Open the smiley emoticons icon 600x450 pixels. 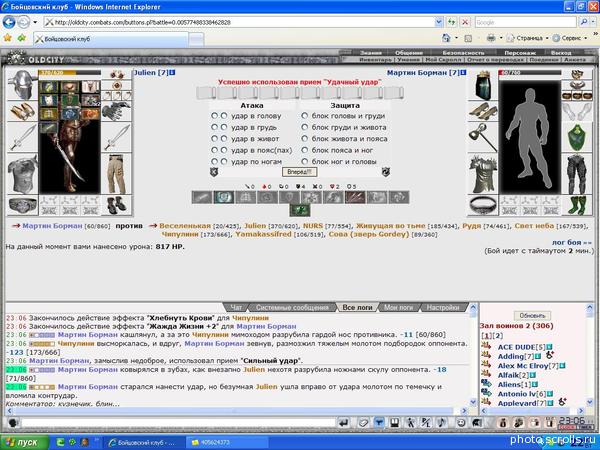tap(461, 422)
